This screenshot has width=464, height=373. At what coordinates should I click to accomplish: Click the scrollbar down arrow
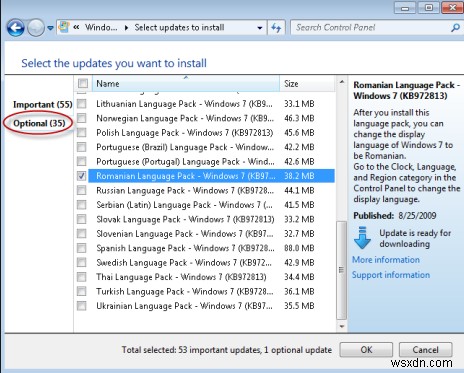[x=342, y=326]
